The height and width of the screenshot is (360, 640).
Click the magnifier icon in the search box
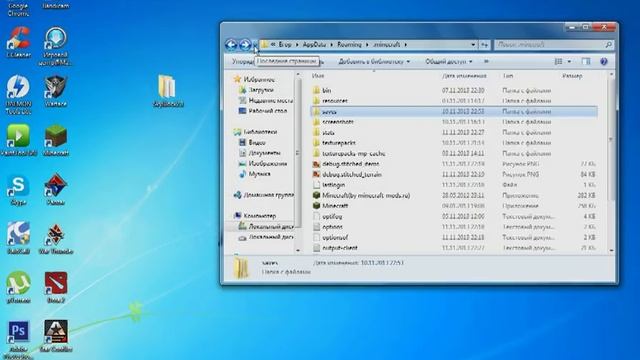(x=609, y=44)
